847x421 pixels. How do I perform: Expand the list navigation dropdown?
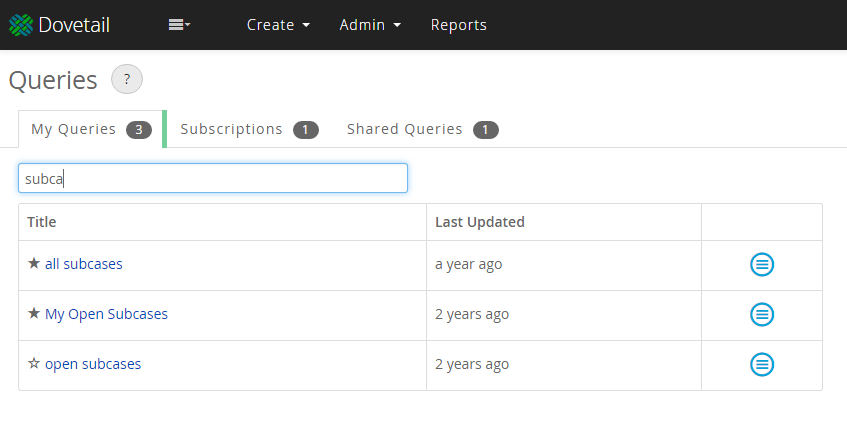click(180, 25)
